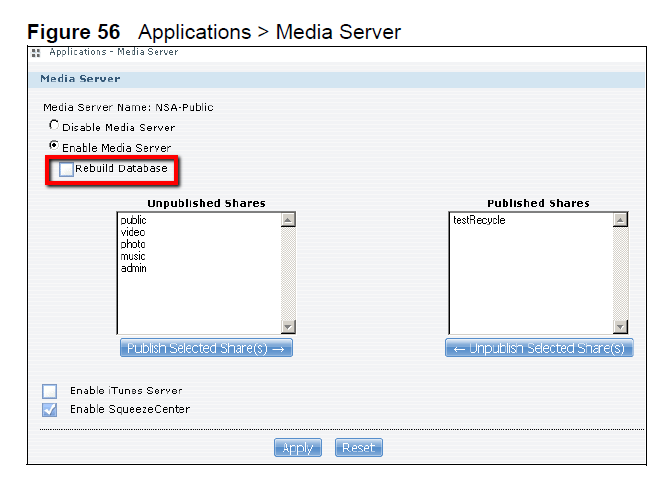Screen dimensions: 667x477
Task: Toggle the Enable SqueezeCenter checkbox
Action: pyautogui.click(x=50, y=409)
